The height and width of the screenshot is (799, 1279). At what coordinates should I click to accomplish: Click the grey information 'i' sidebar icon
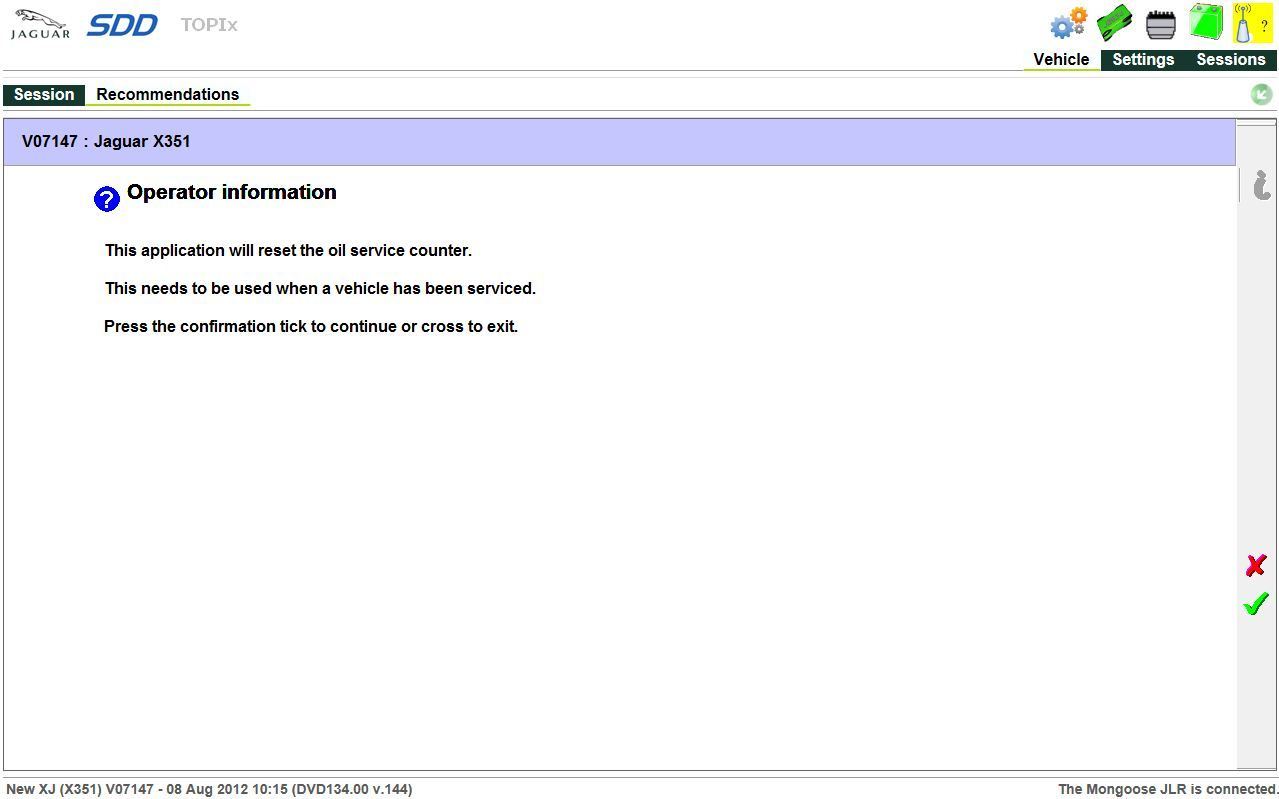point(1261,185)
